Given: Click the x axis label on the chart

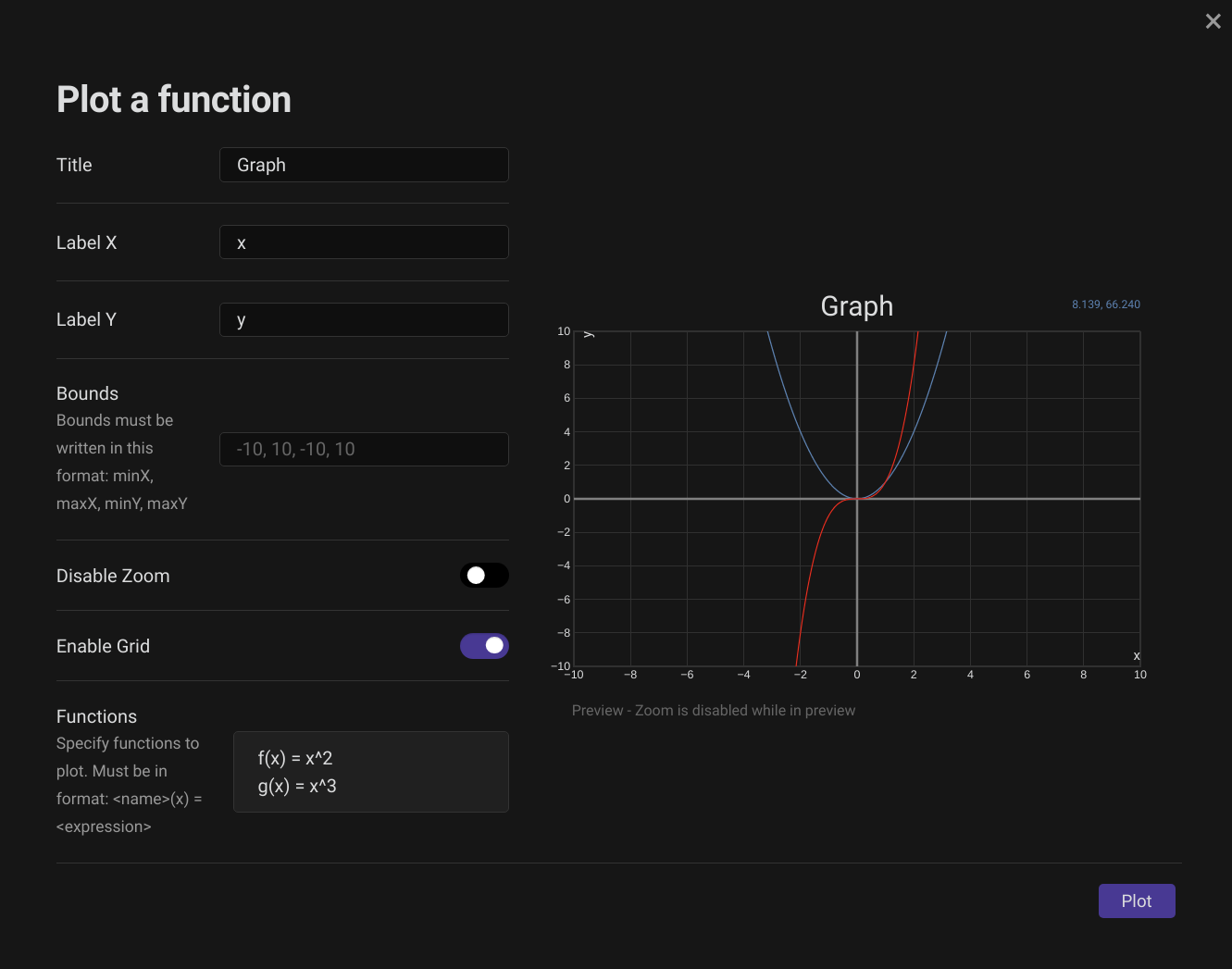Looking at the screenshot, I should click(x=1137, y=654).
